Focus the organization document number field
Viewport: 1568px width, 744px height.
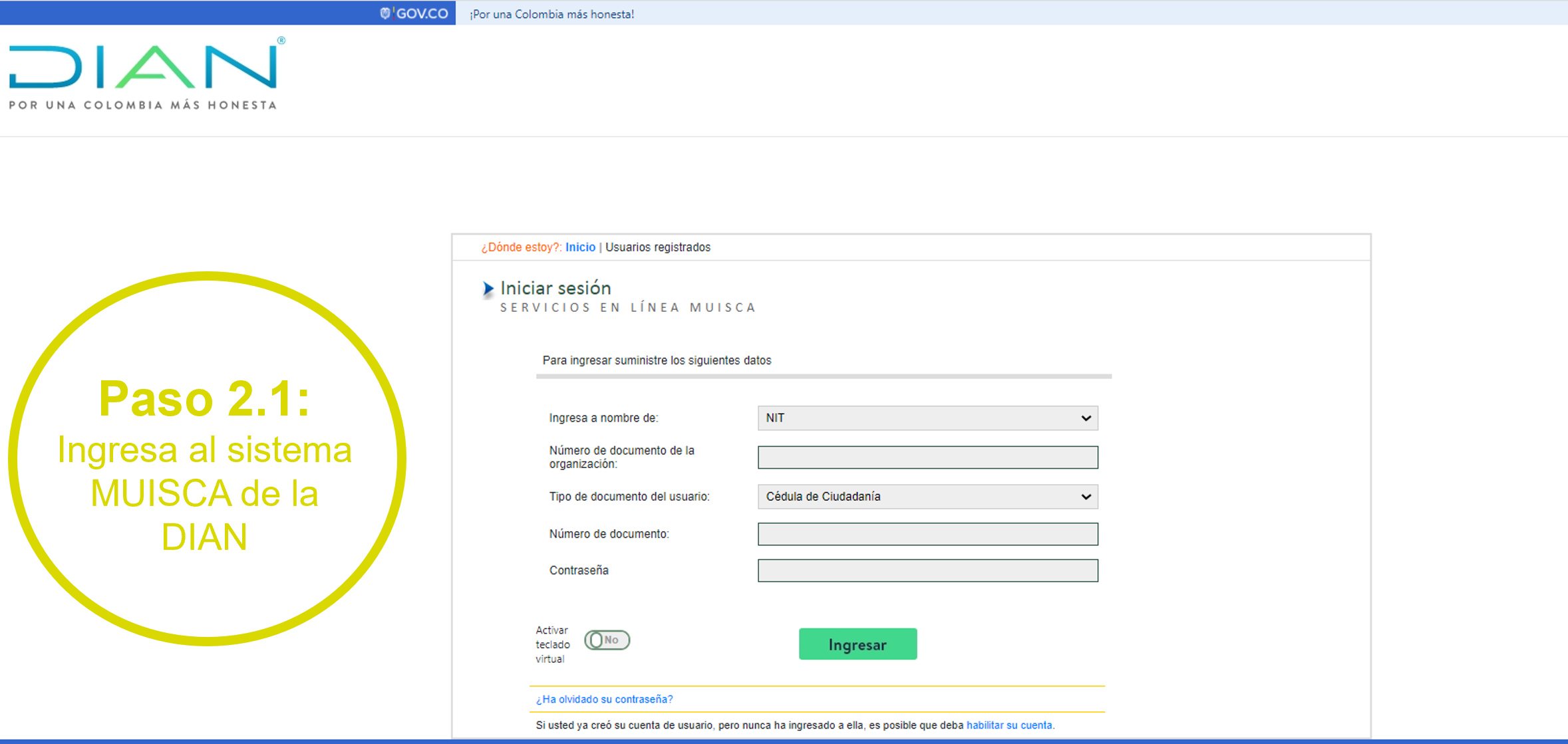coord(927,457)
